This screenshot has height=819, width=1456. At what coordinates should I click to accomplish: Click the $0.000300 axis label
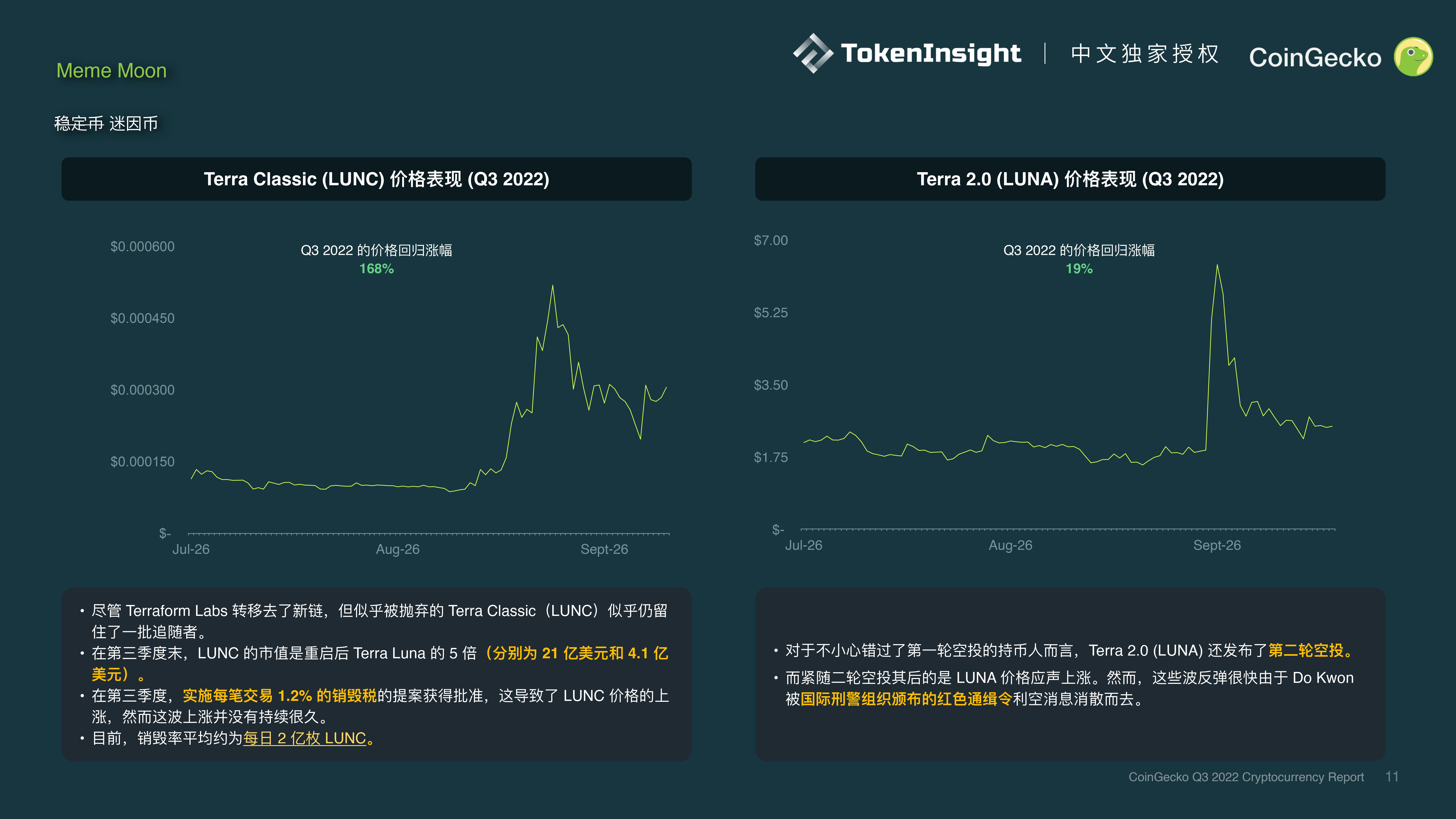tap(143, 390)
